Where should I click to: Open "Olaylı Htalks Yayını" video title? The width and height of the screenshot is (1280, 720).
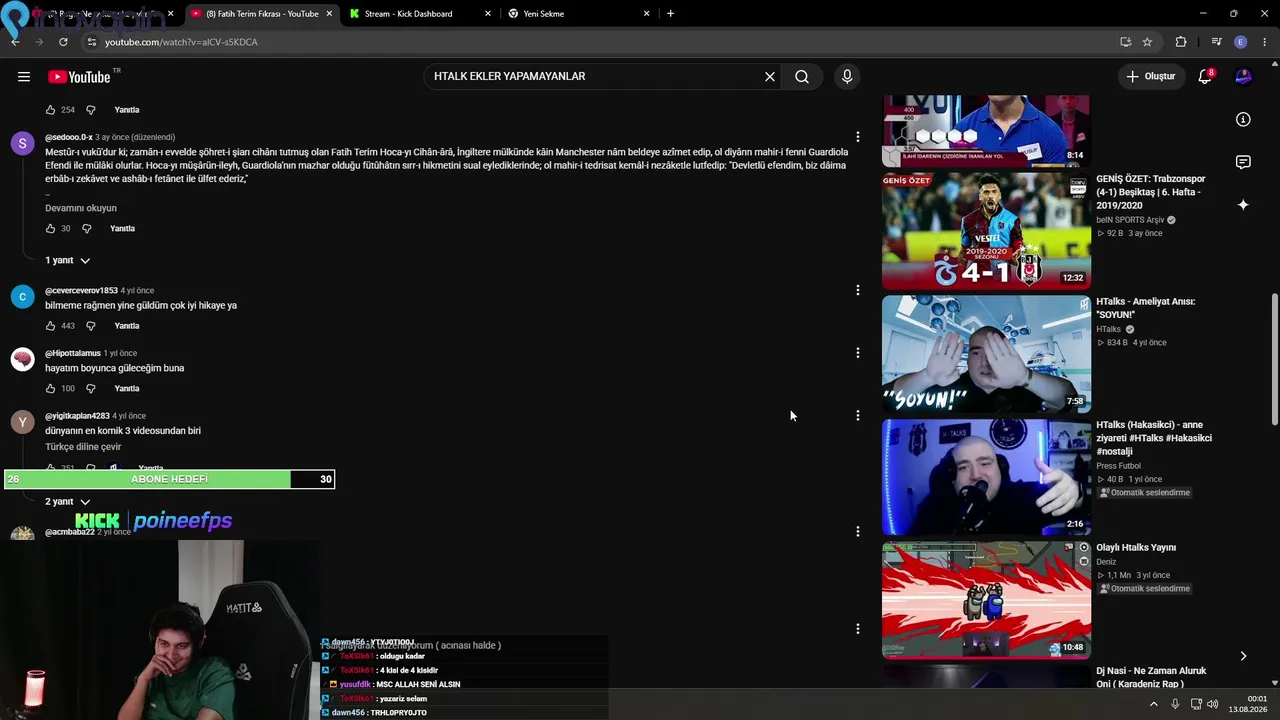tap(1136, 548)
